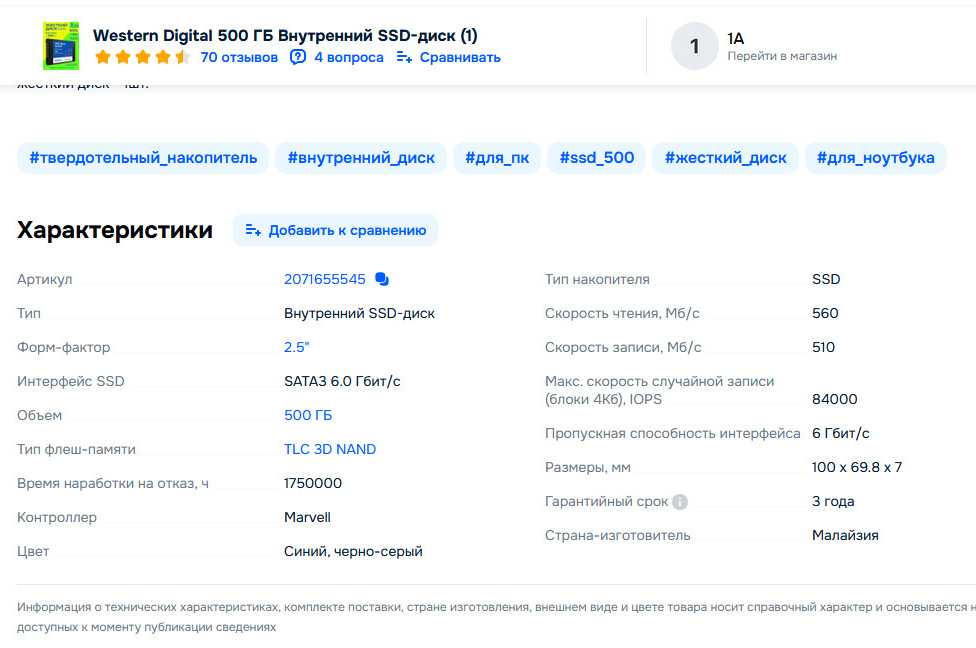Click the question bubble icon
Image resolution: width=976 pixels, height=648 pixels.
(x=298, y=57)
